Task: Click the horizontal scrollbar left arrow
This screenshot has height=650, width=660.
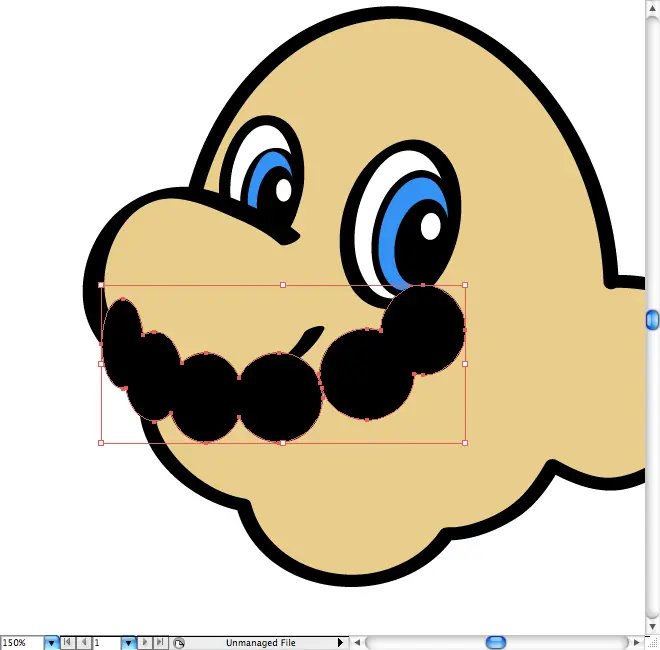Action: pos(357,642)
